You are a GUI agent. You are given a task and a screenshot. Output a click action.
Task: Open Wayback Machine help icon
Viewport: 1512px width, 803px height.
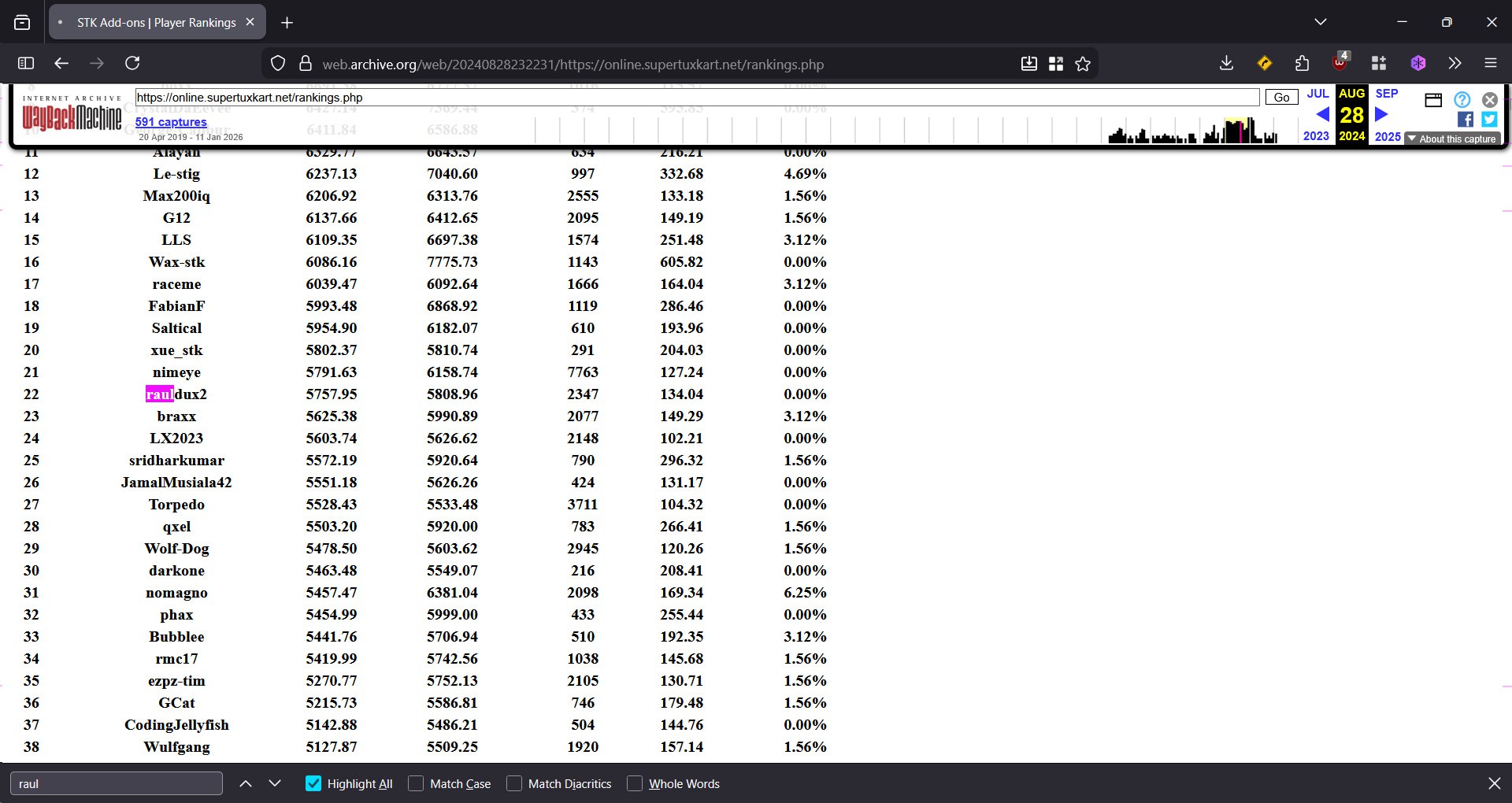point(1462,99)
